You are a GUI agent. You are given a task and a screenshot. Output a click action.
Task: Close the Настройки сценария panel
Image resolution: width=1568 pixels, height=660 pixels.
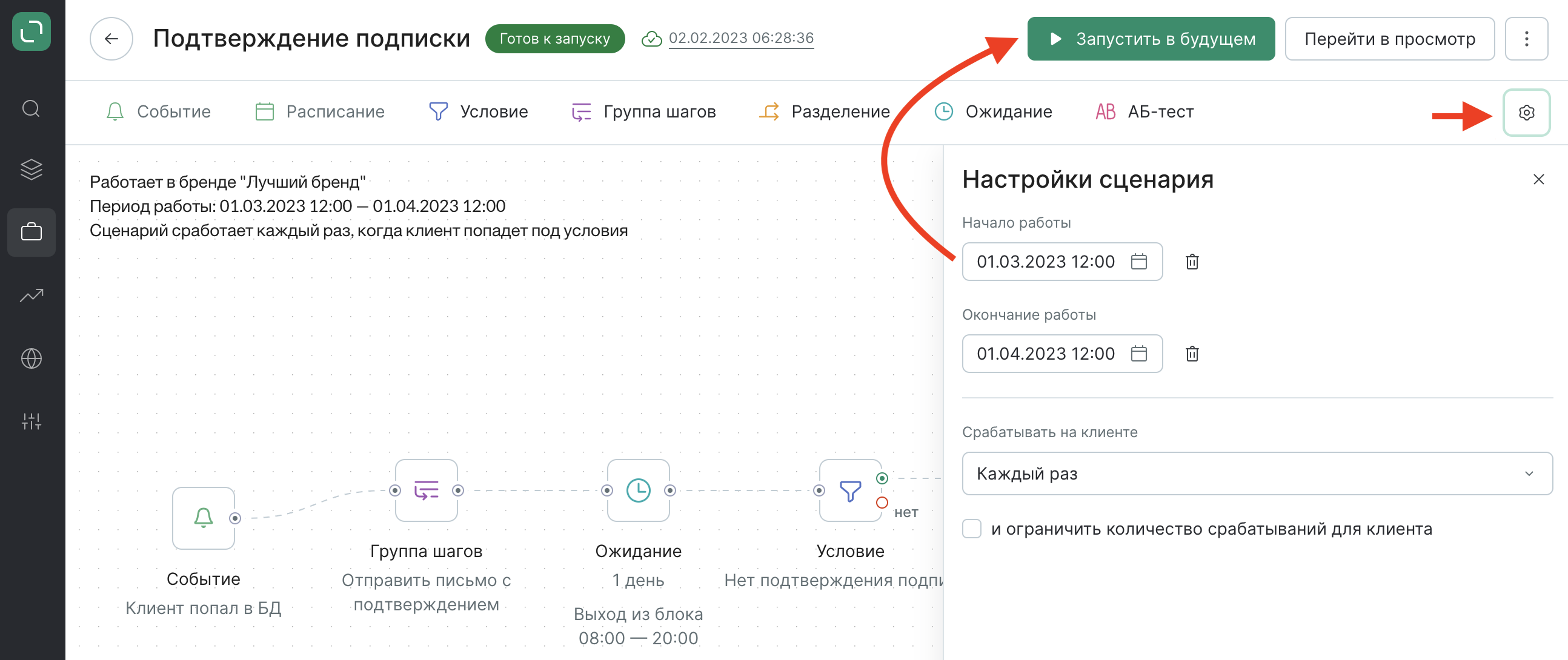coord(1538,179)
